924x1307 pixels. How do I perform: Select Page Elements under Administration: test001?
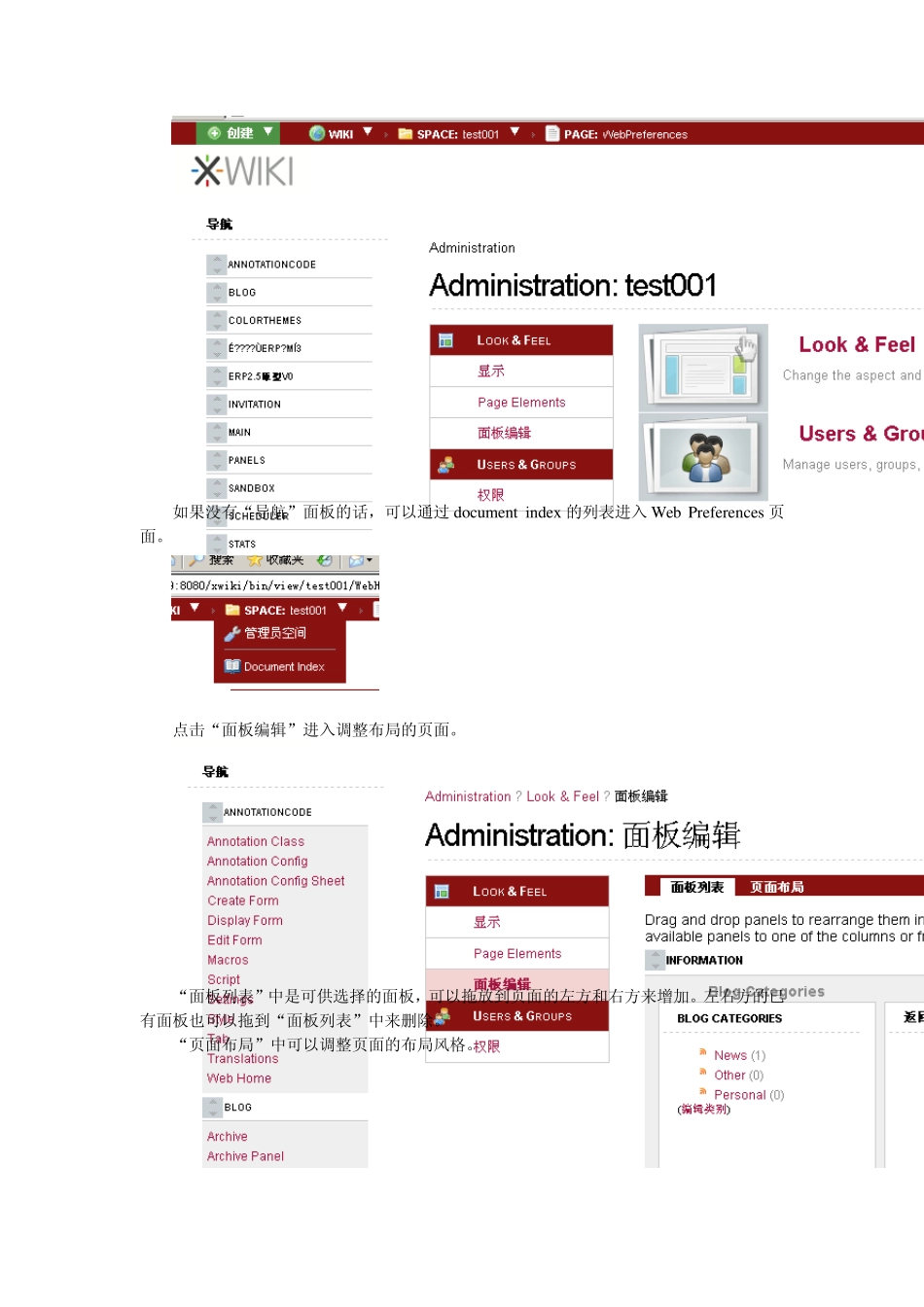click(x=521, y=403)
